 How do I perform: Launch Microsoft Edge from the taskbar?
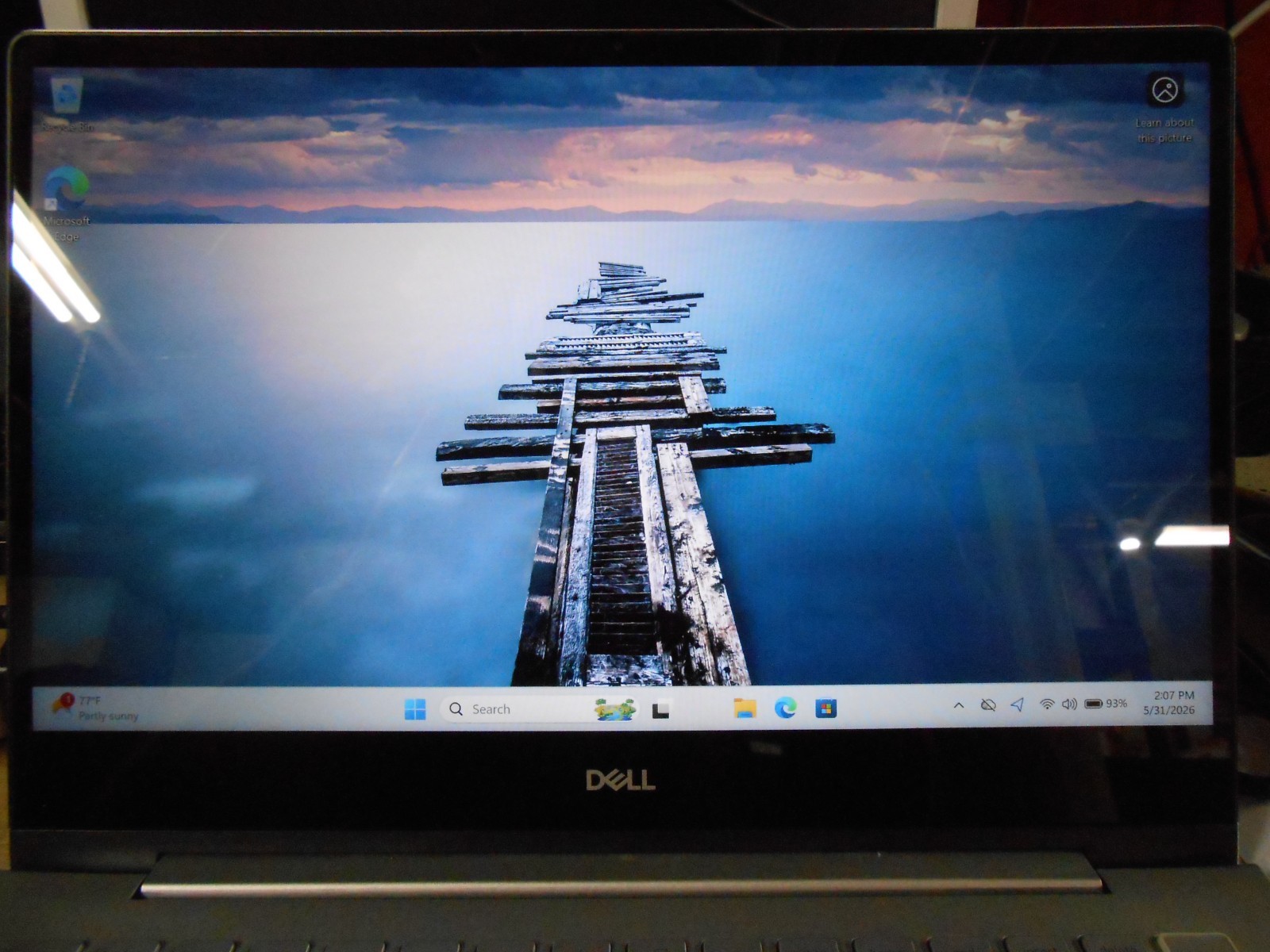click(x=785, y=708)
